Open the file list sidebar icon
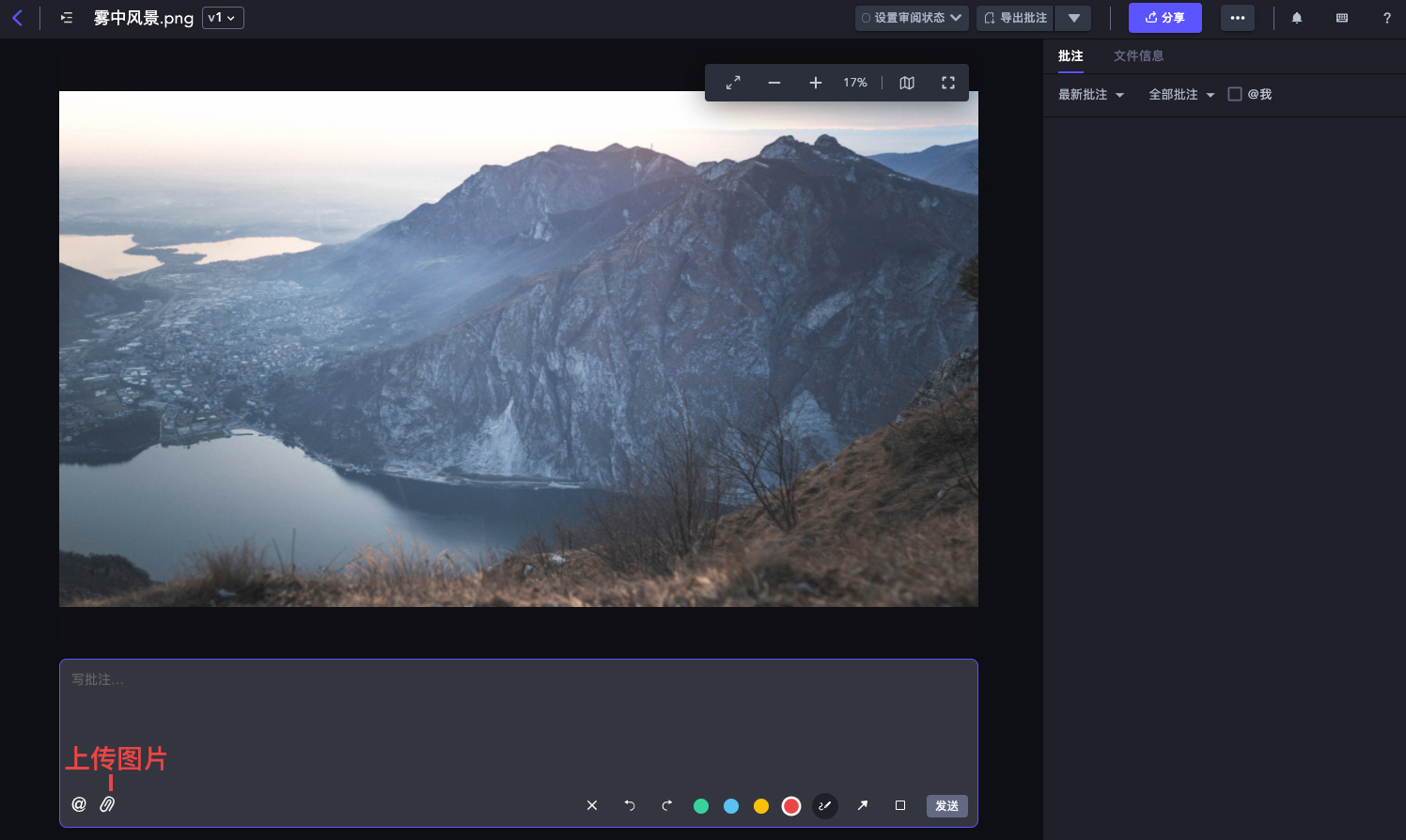Viewport: 1406px width, 840px height. click(x=67, y=18)
